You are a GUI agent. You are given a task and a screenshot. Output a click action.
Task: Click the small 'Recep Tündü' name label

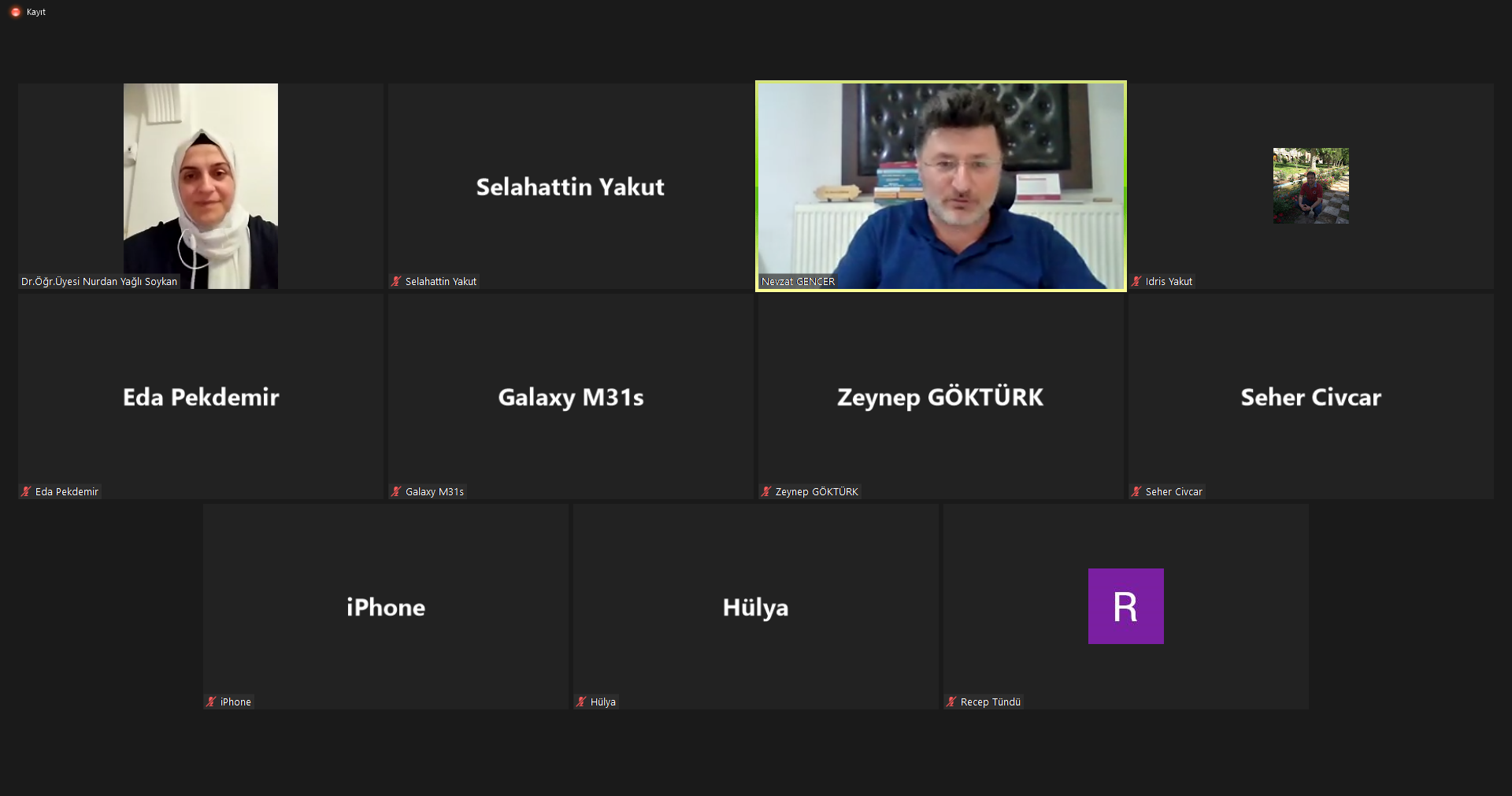click(x=991, y=702)
